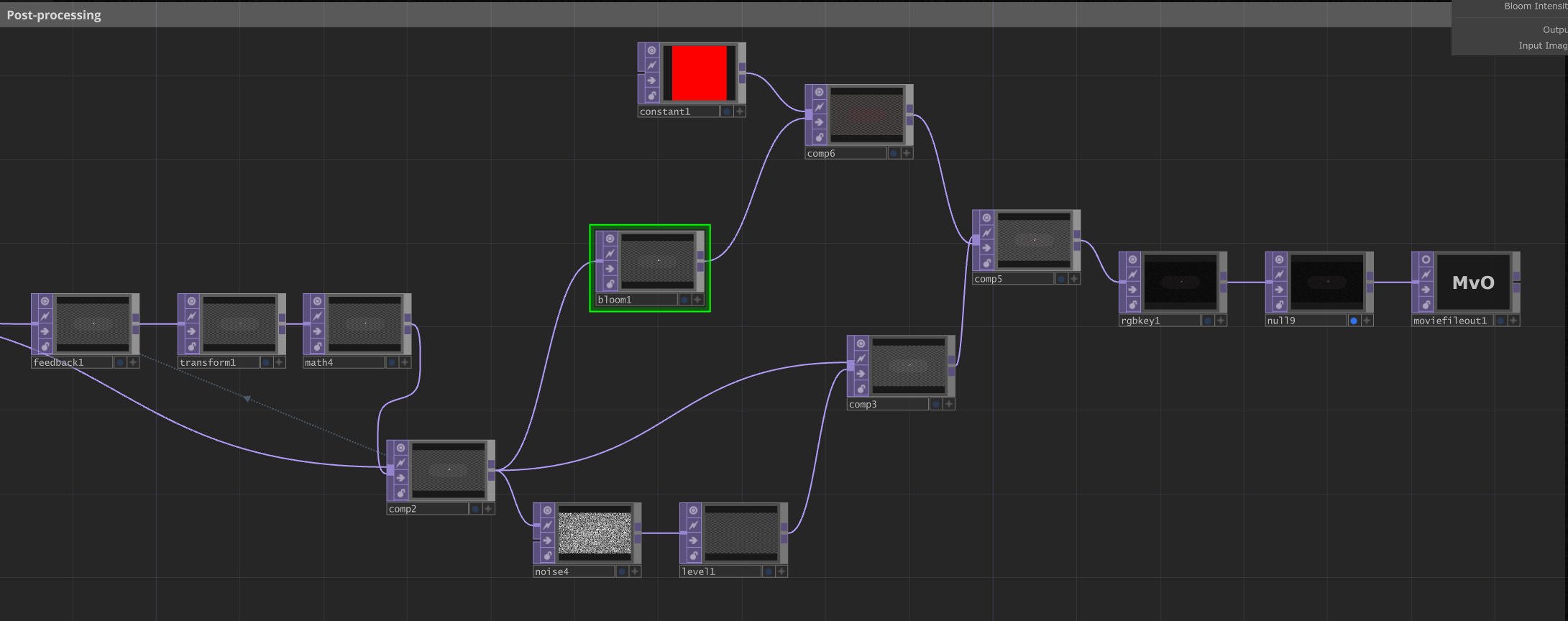This screenshot has width=1568, height=621.
Task: Click the noise4 noise preview thumbnail
Action: point(595,533)
